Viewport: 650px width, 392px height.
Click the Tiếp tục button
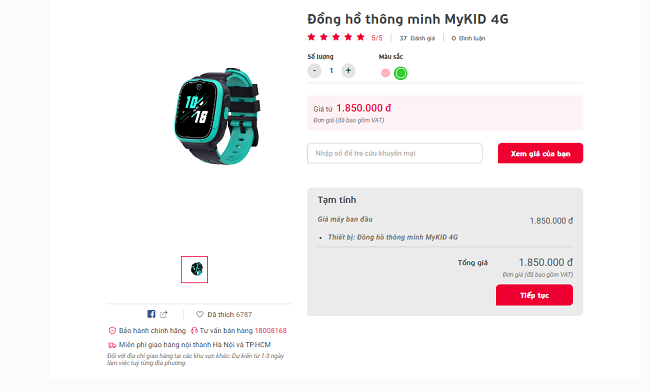point(534,295)
